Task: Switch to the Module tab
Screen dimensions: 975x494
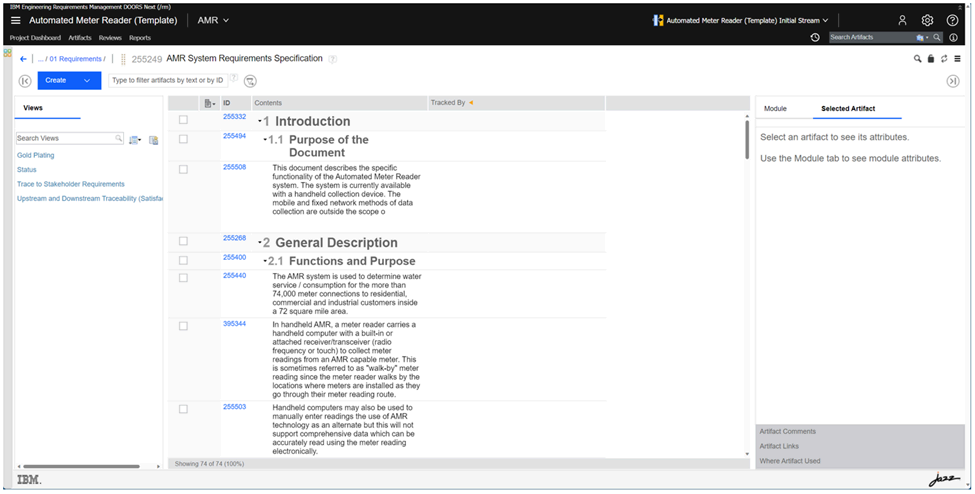Action: 775,108
